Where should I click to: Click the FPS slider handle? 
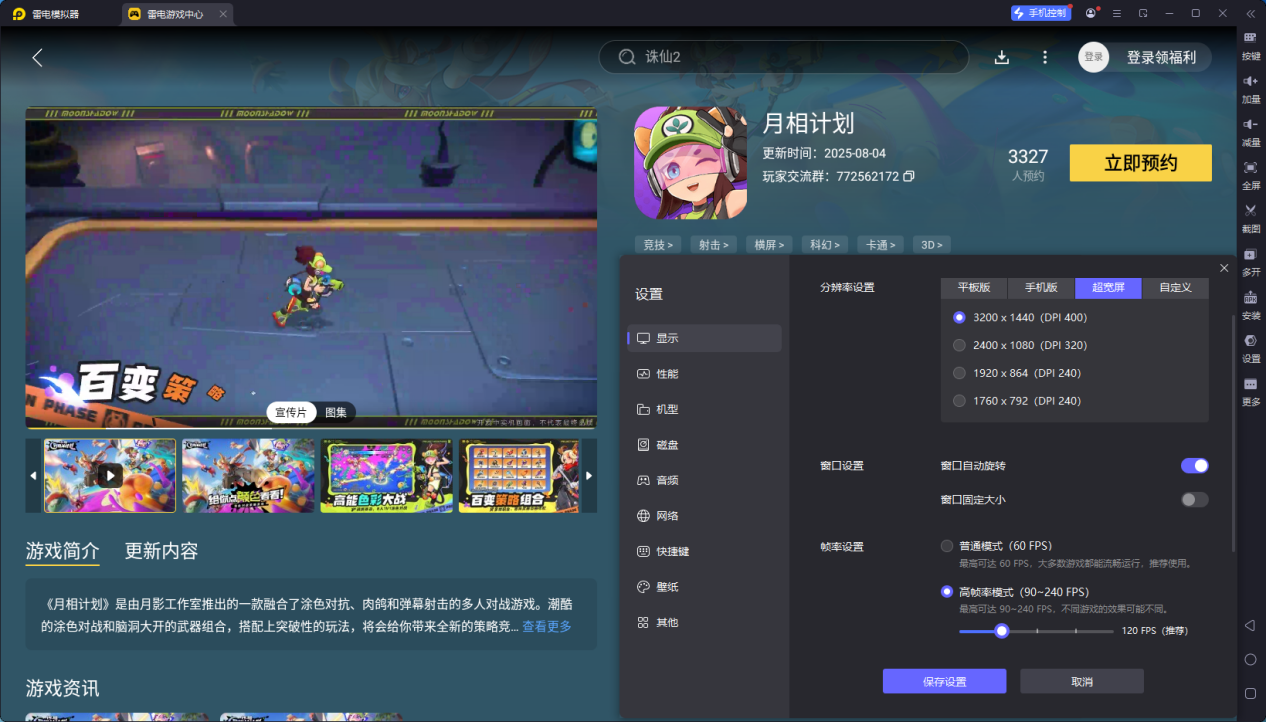tap(1001, 631)
